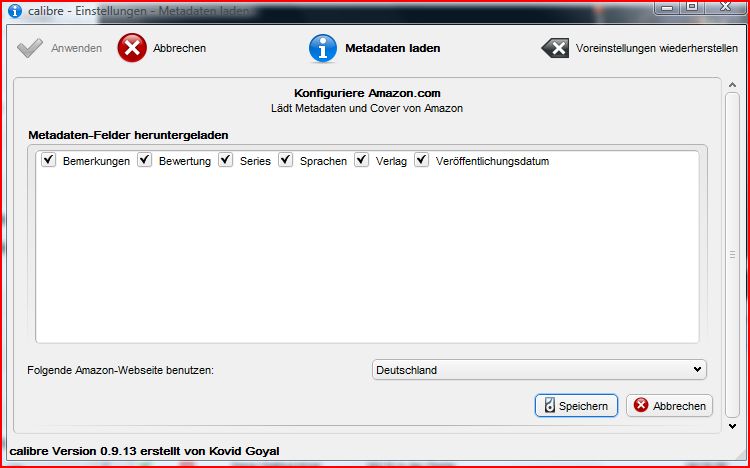Toggle the Sprachen checkbox
Viewport: 750px width, 468px height.
(286, 160)
